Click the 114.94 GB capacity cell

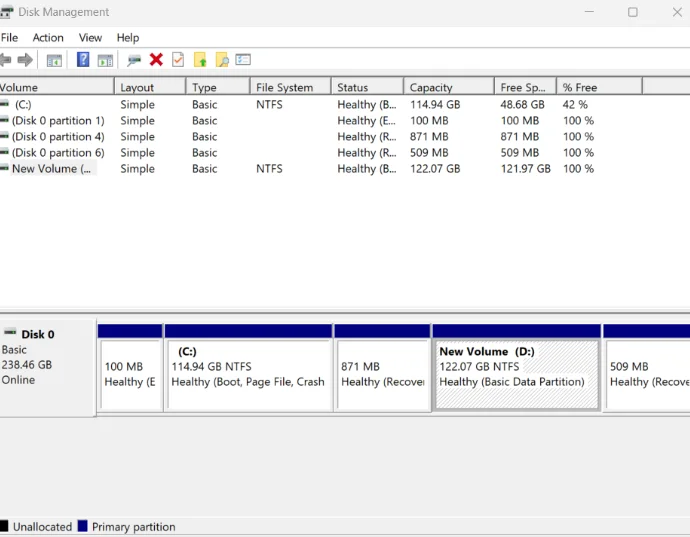(x=435, y=104)
